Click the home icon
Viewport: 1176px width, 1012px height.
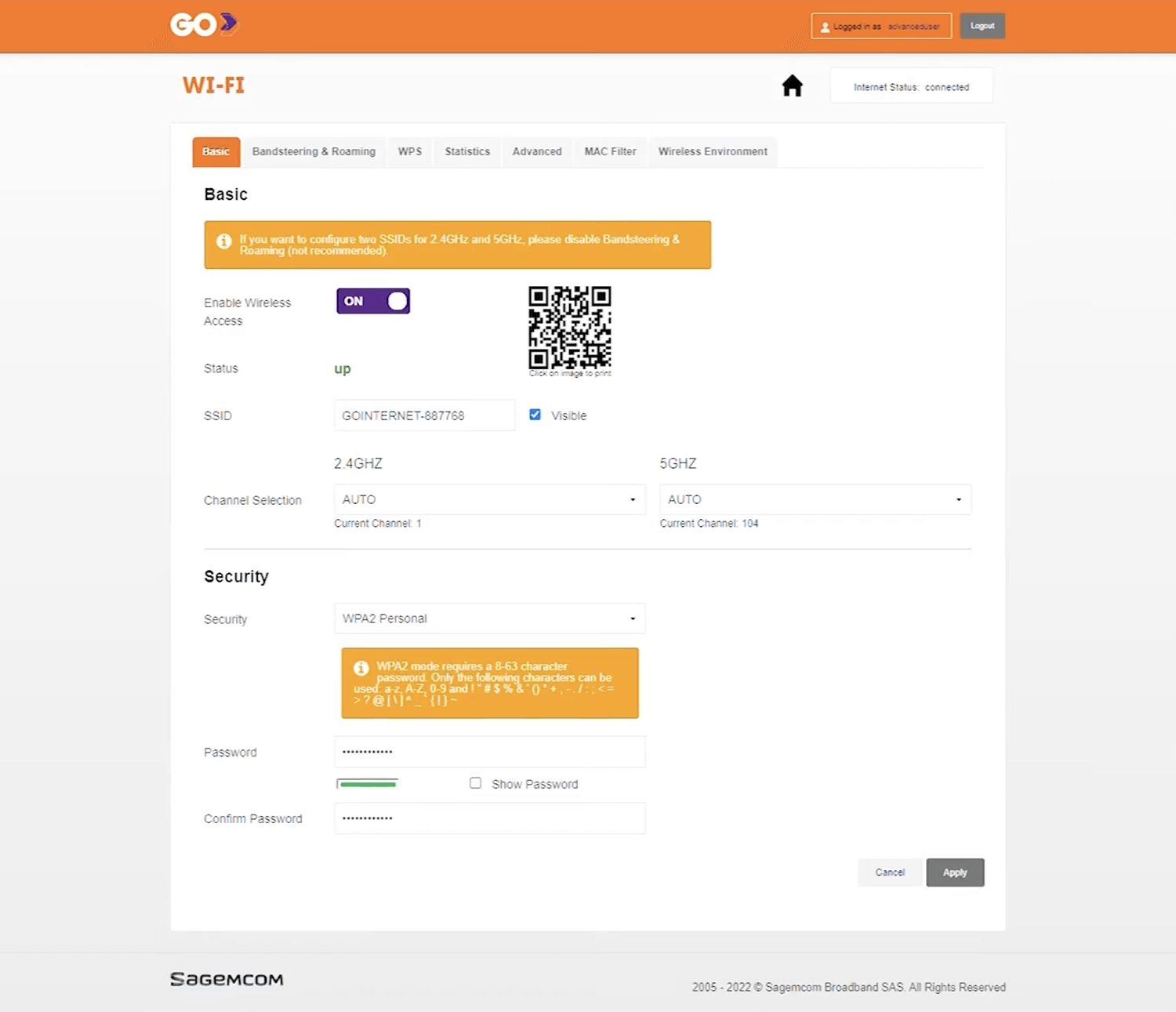[x=792, y=85]
